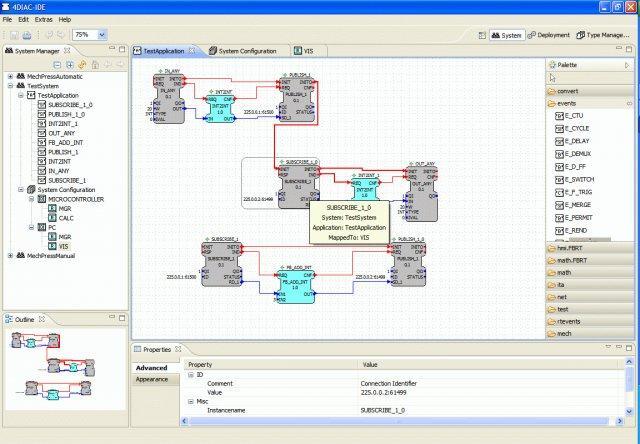Collapse the ID property group
Viewport: 640px width, 444px height.
point(191,375)
